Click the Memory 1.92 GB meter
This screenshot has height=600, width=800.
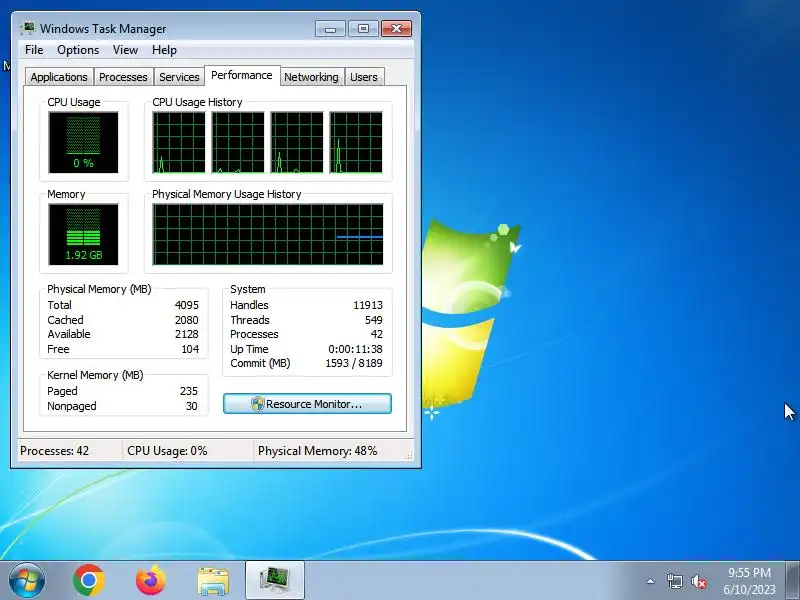pos(83,235)
